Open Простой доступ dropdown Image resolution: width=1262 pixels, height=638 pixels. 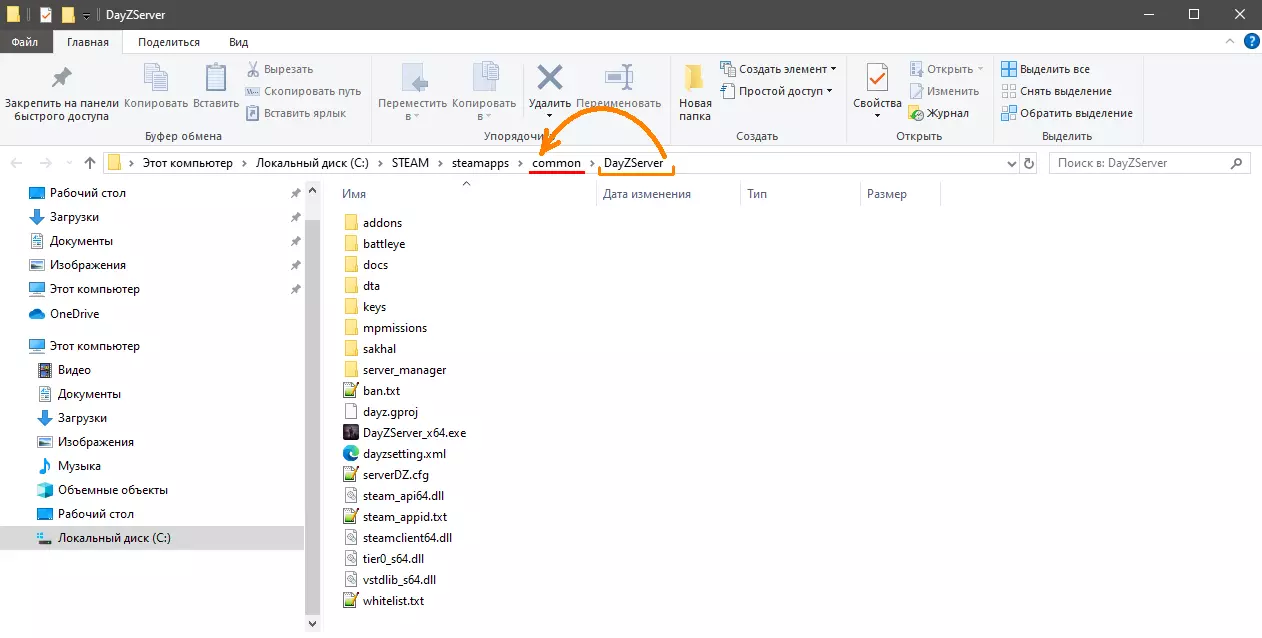[x=776, y=91]
